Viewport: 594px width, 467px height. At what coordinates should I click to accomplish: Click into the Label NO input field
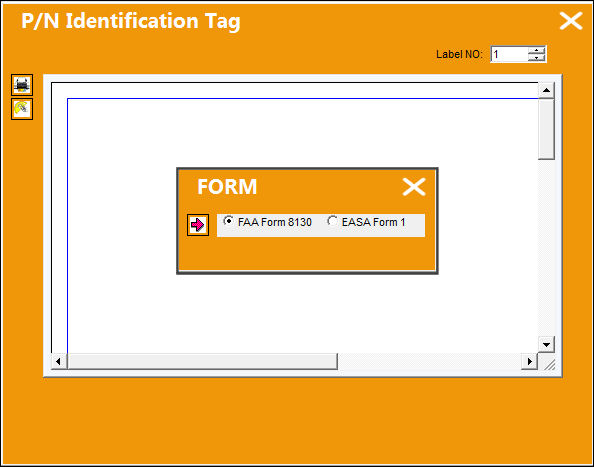click(509, 55)
